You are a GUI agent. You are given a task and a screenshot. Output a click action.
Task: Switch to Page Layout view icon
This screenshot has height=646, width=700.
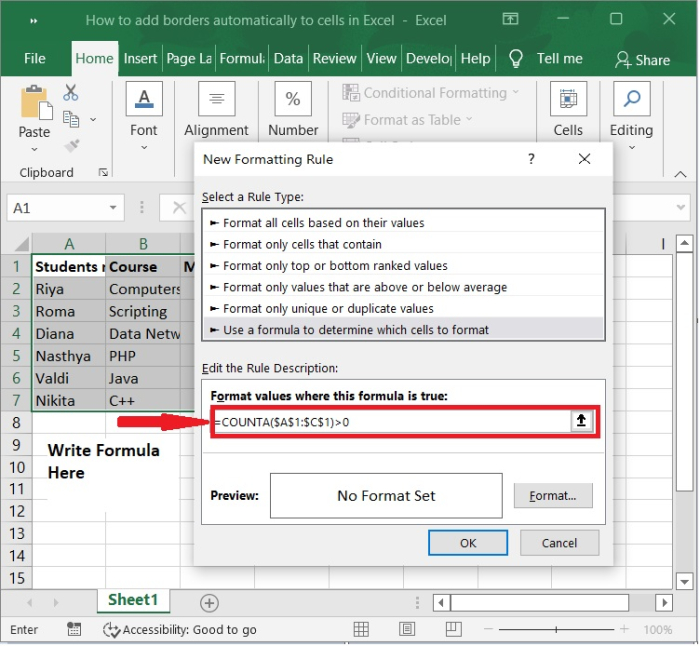click(x=407, y=630)
